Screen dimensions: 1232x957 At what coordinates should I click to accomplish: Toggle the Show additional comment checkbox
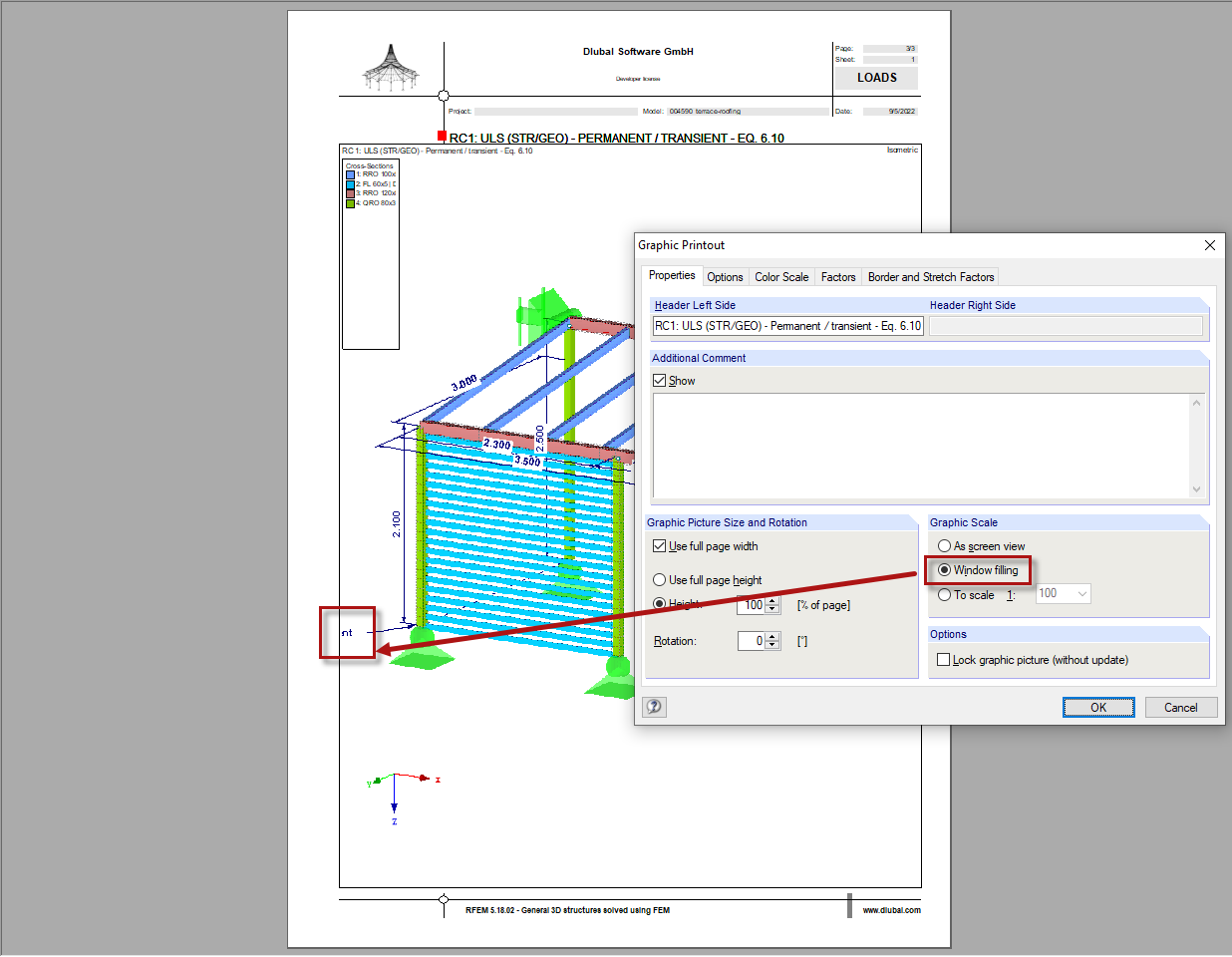click(x=659, y=381)
